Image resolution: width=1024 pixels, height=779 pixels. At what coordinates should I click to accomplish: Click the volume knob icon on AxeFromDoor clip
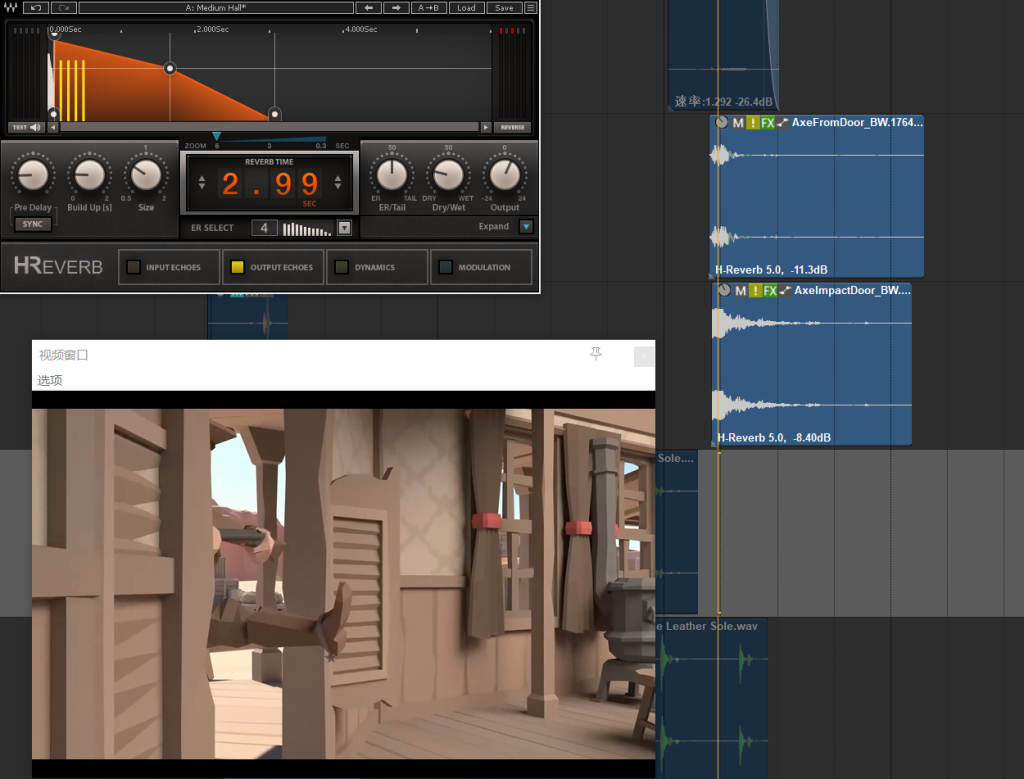pyautogui.click(x=722, y=122)
